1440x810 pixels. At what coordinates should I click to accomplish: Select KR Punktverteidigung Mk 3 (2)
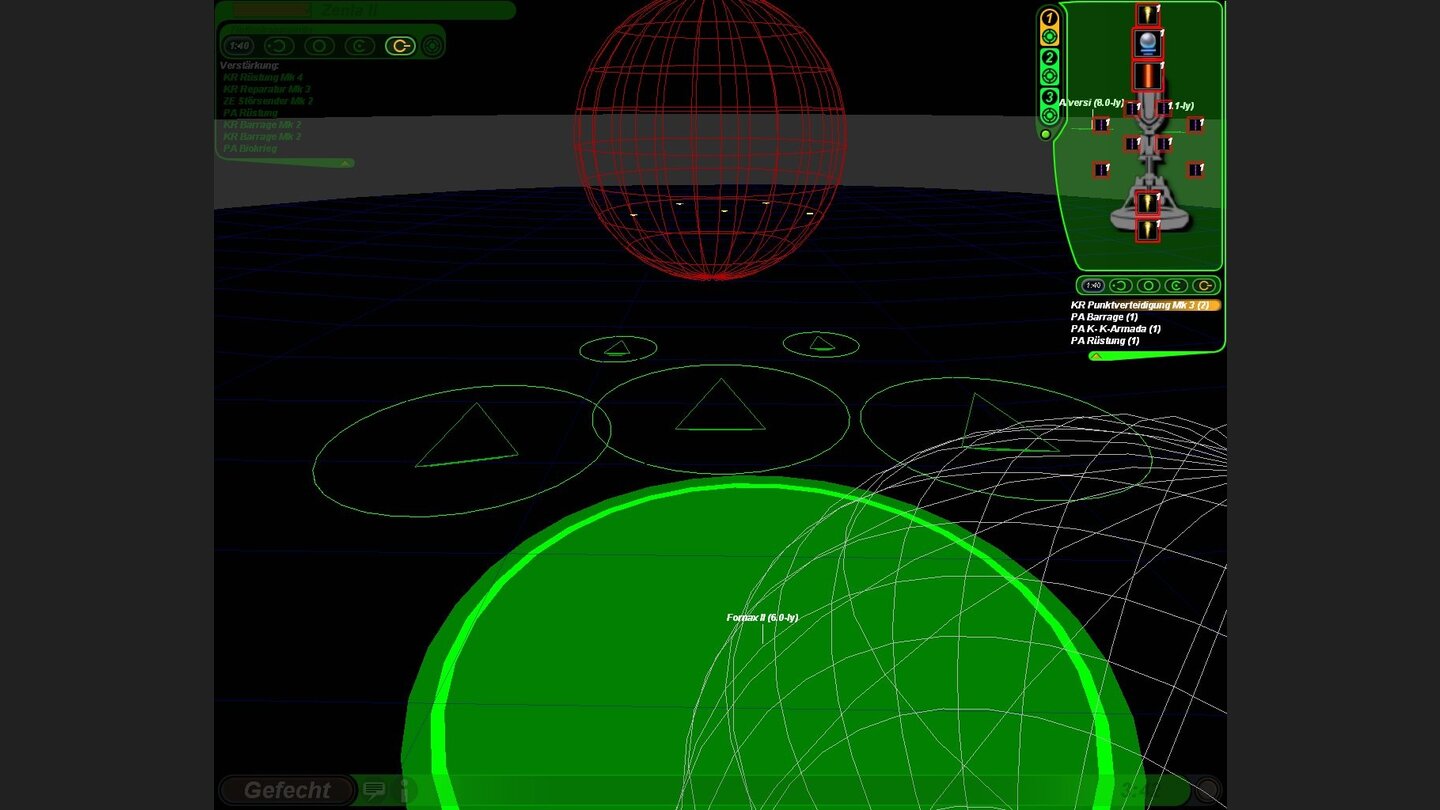click(x=1146, y=305)
